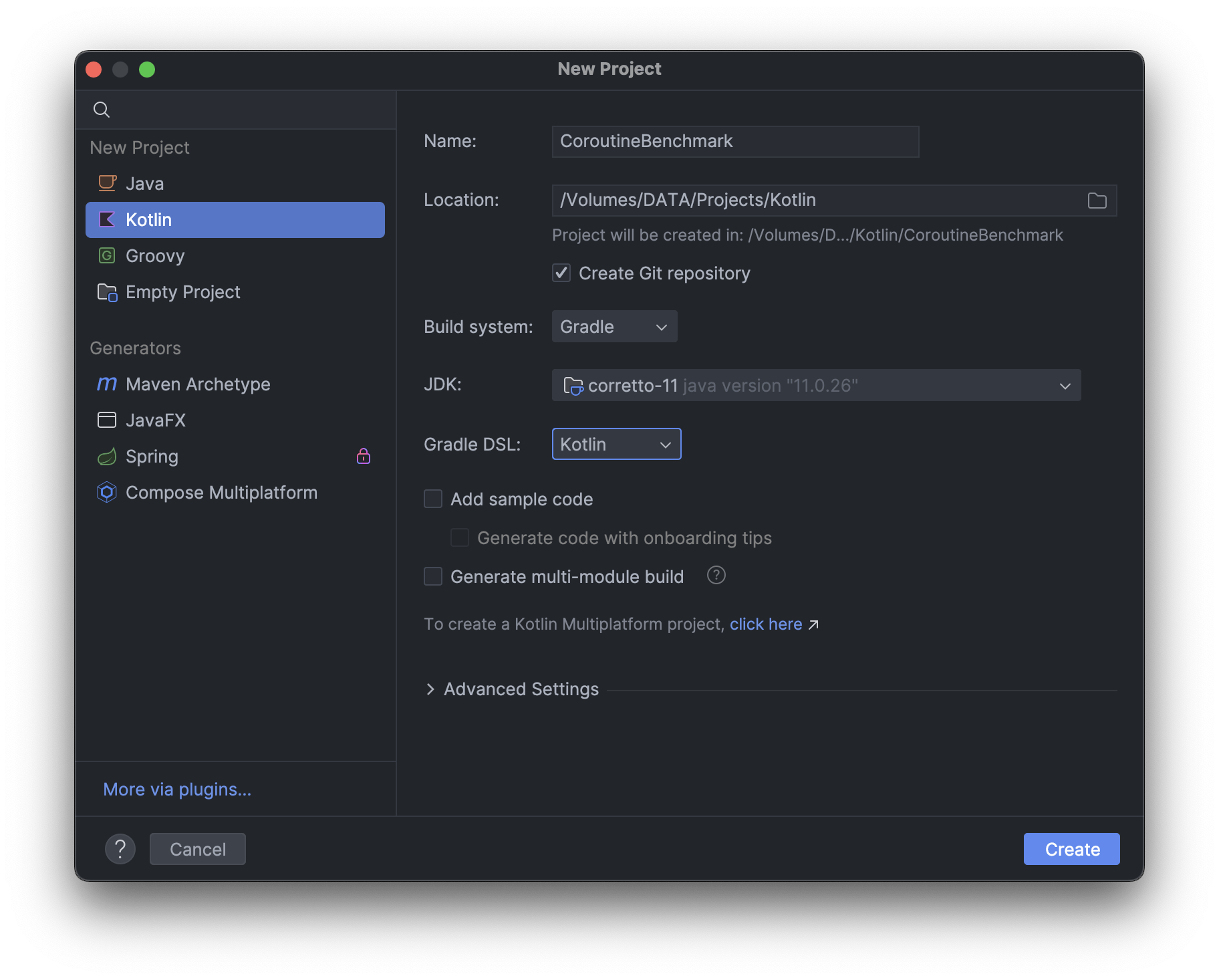This screenshot has width=1219, height=980.
Task: Open the Gradle DSL dropdown
Action: point(616,445)
